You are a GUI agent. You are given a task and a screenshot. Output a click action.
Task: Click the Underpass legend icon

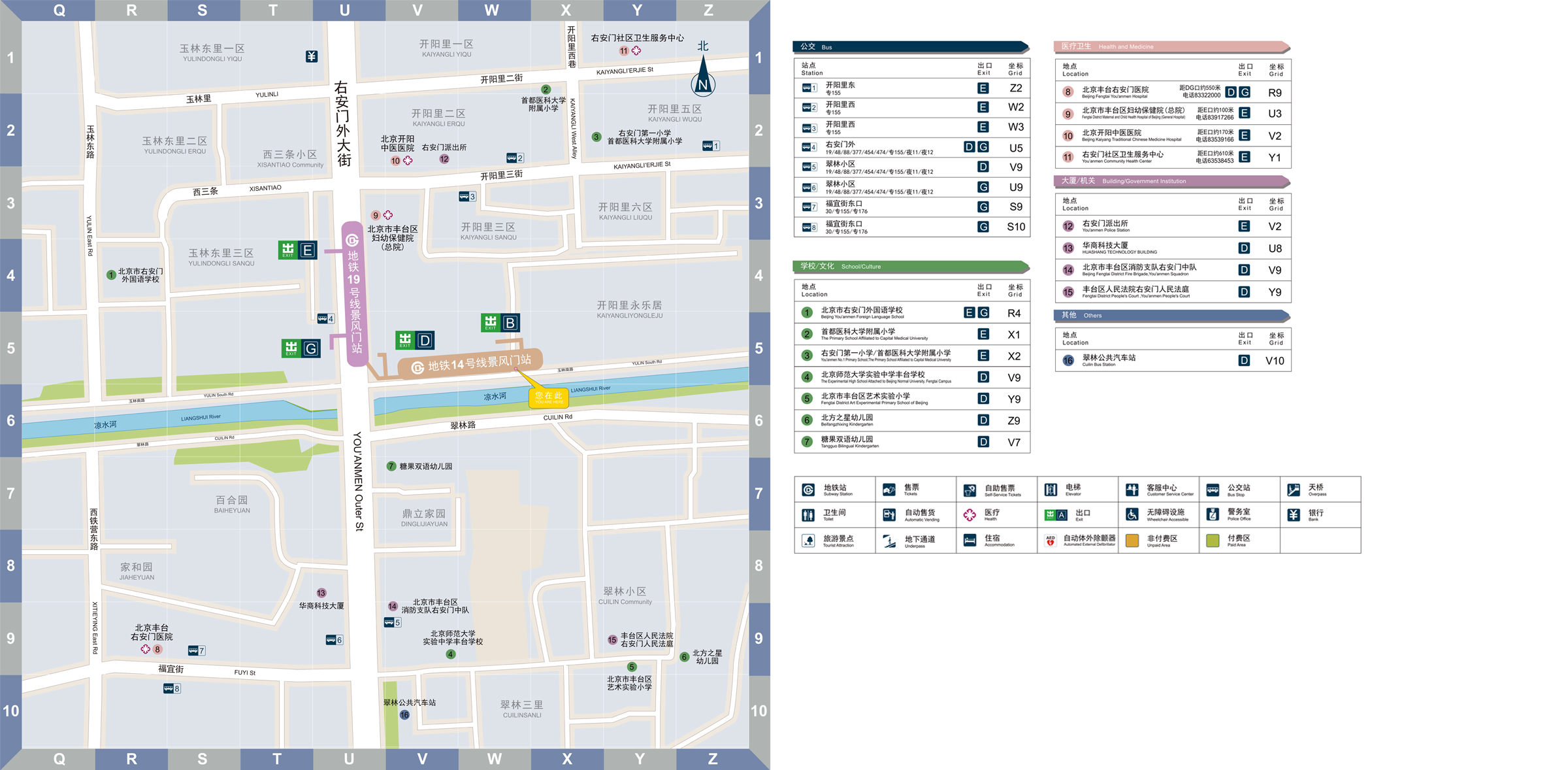[x=889, y=541]
